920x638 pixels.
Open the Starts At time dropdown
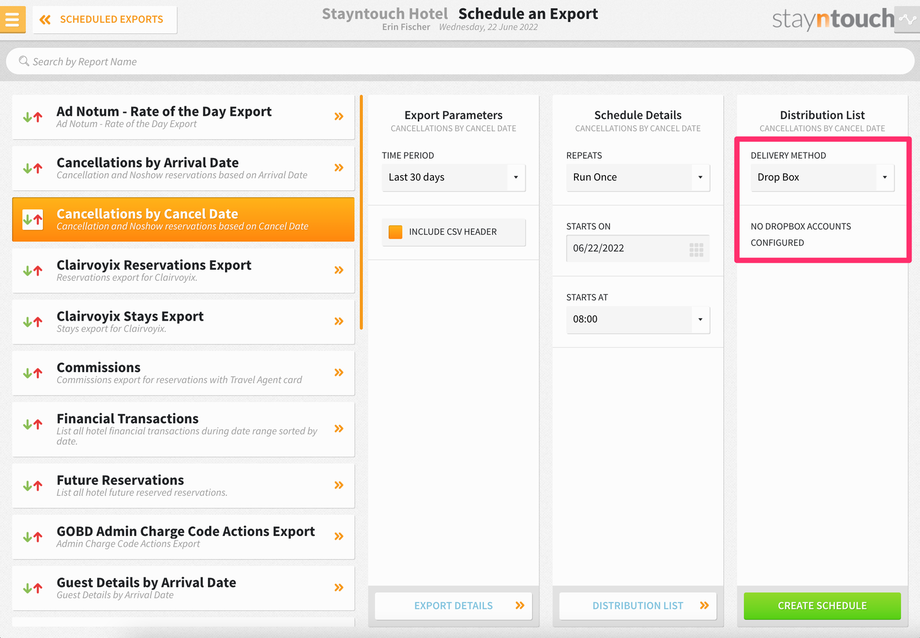point(638,319)
